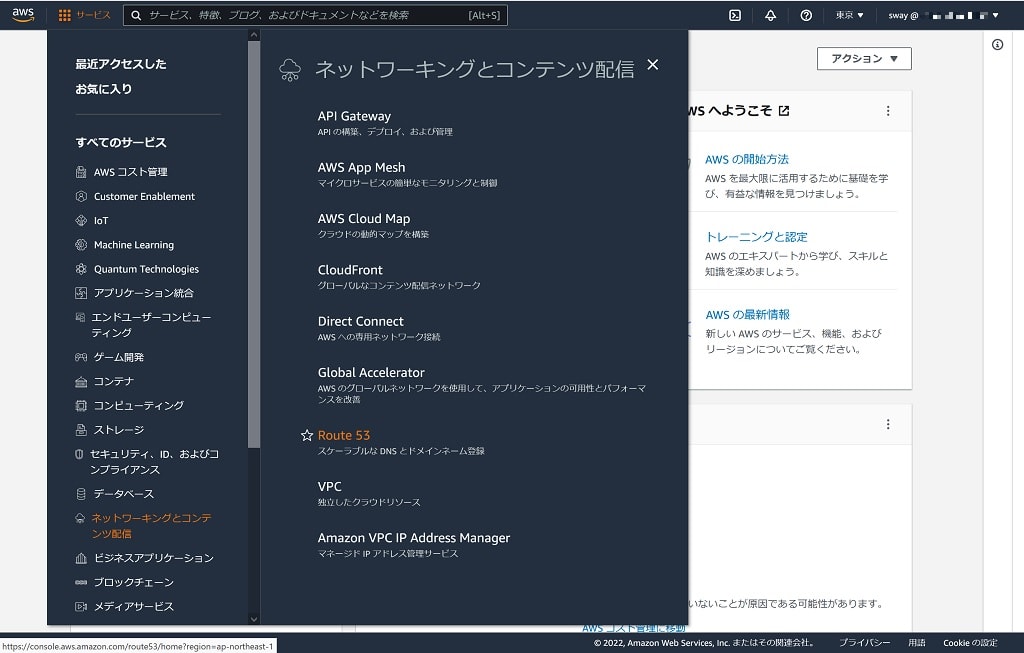Viewport: 1024px width, 653px height.
Task: Select コンピューティング category label
Action: (x=139, y=406)
